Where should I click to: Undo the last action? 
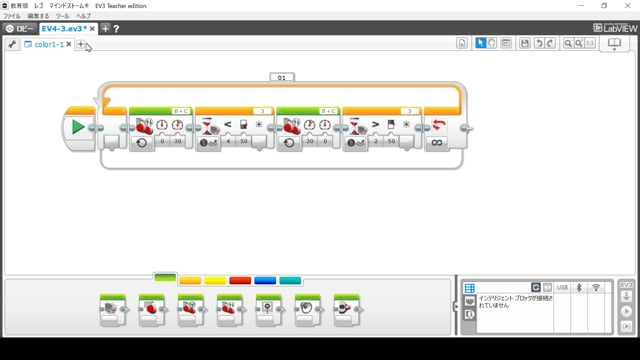(539, 43)
